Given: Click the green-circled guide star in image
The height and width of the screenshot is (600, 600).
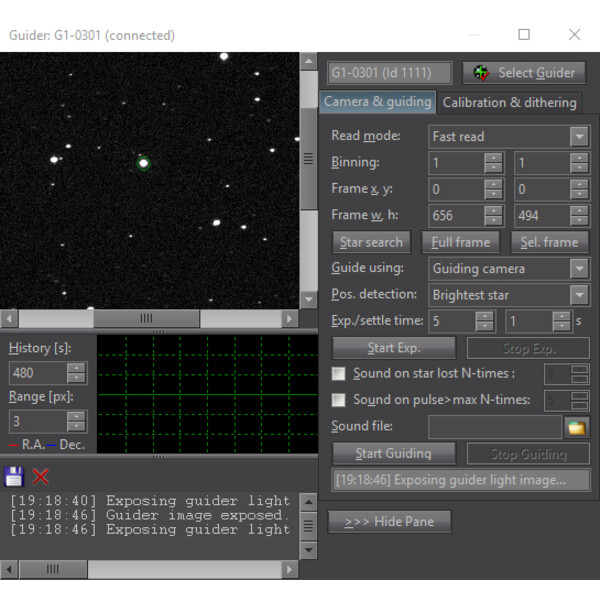Looking at the screenshot, I should 143,163.
